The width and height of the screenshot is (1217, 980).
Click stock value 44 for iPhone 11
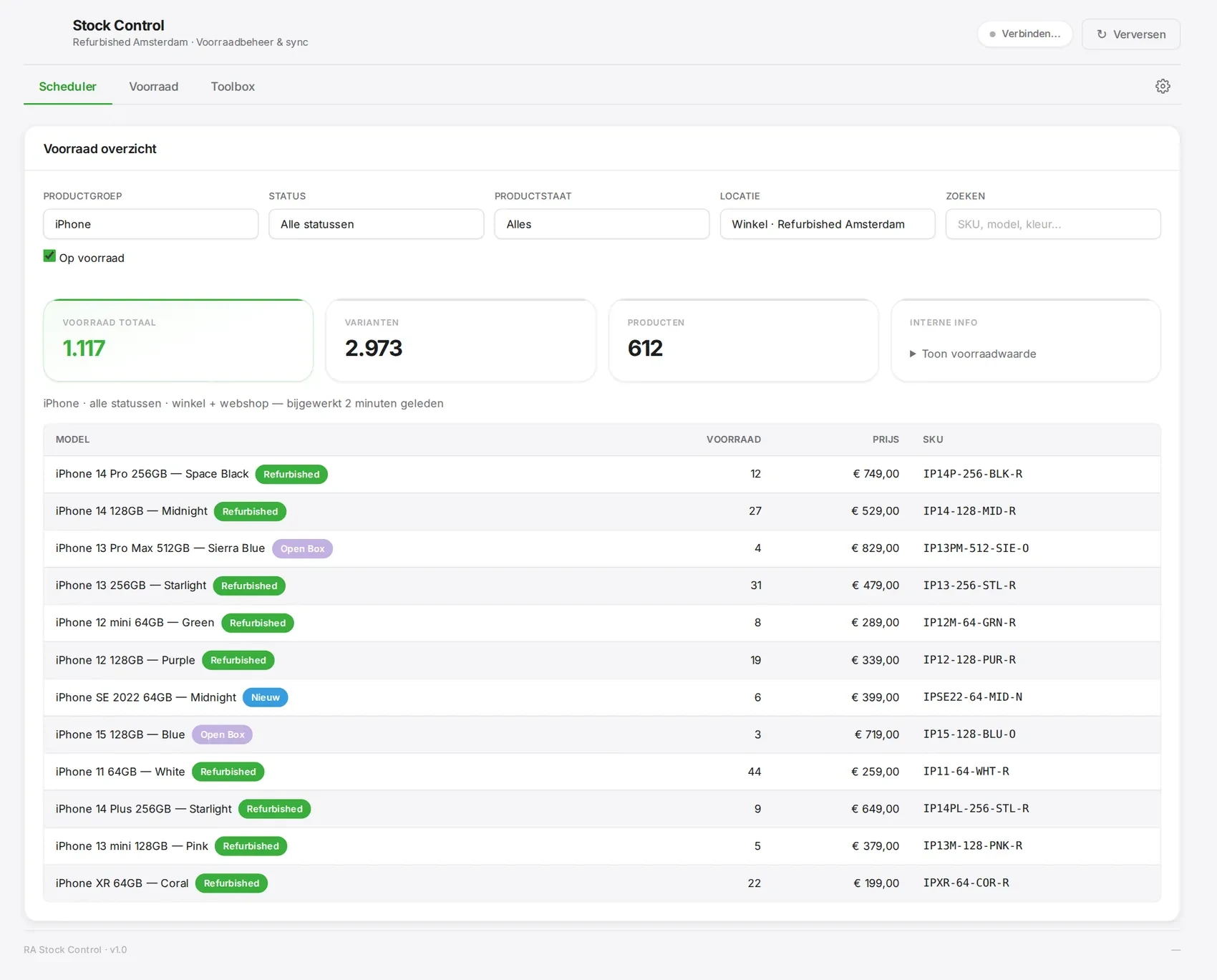tap(755, 772)
